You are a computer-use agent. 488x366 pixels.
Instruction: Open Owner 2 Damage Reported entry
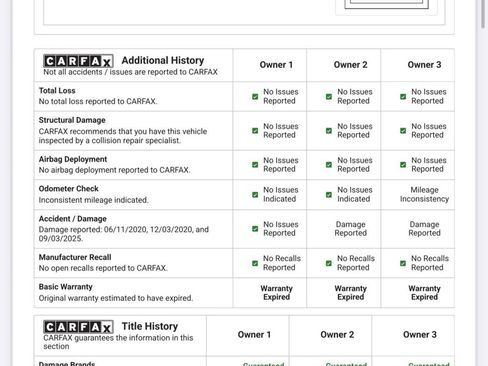[350, 229]
